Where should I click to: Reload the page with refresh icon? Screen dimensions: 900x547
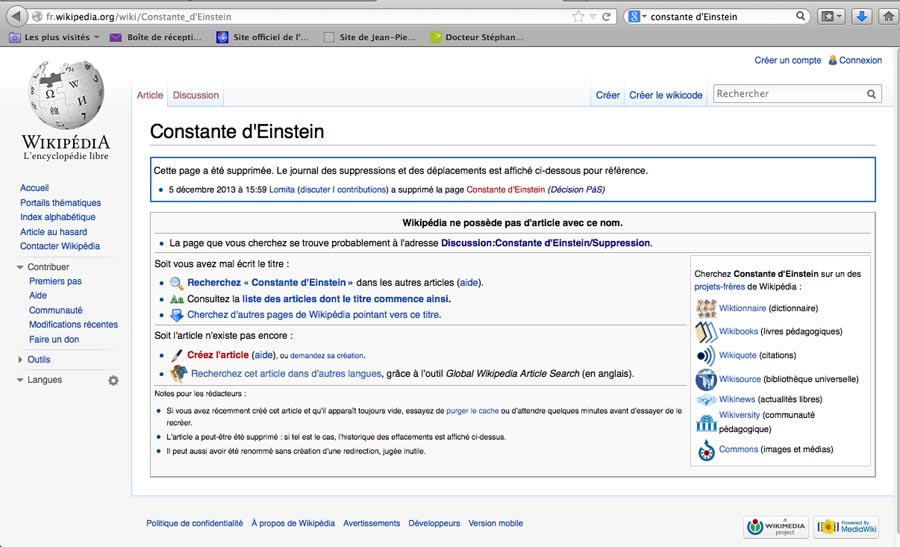point(606,17)
